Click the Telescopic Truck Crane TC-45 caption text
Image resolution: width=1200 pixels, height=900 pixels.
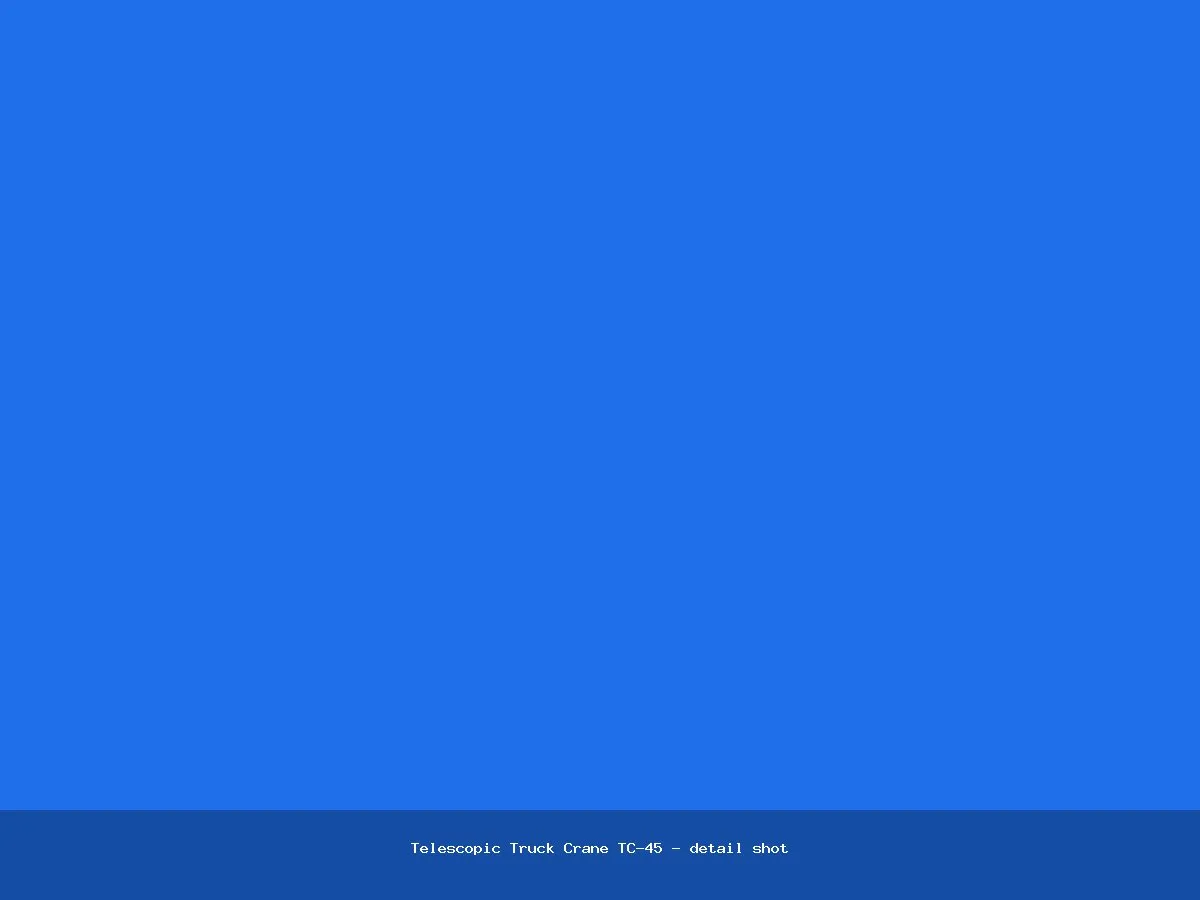tap(599, 848)
